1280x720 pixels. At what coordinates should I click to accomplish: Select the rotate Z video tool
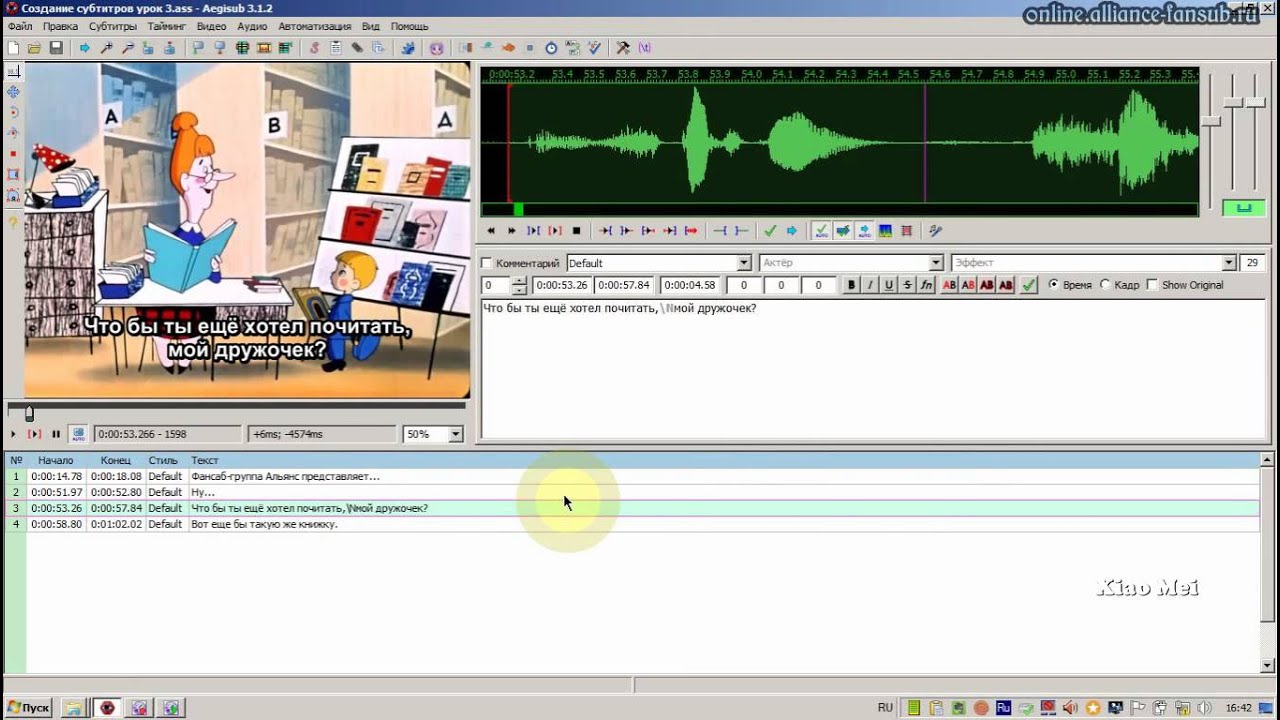tap(13, 112)
